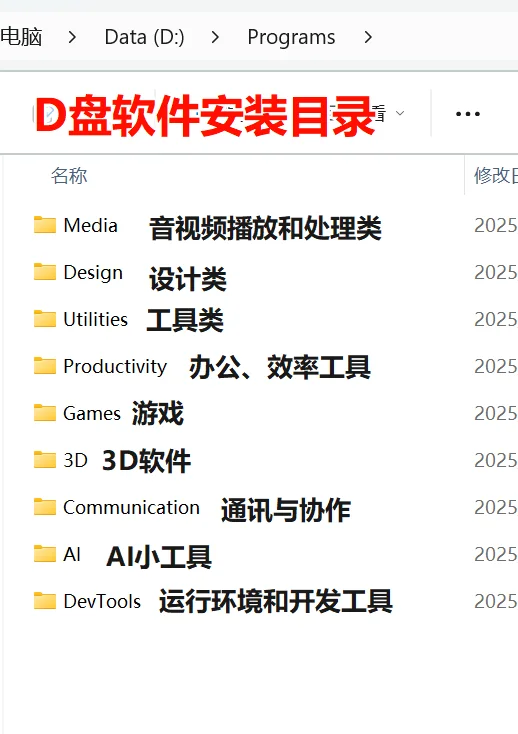Go to 电脑 breadcrumb

tap(21, 37)
